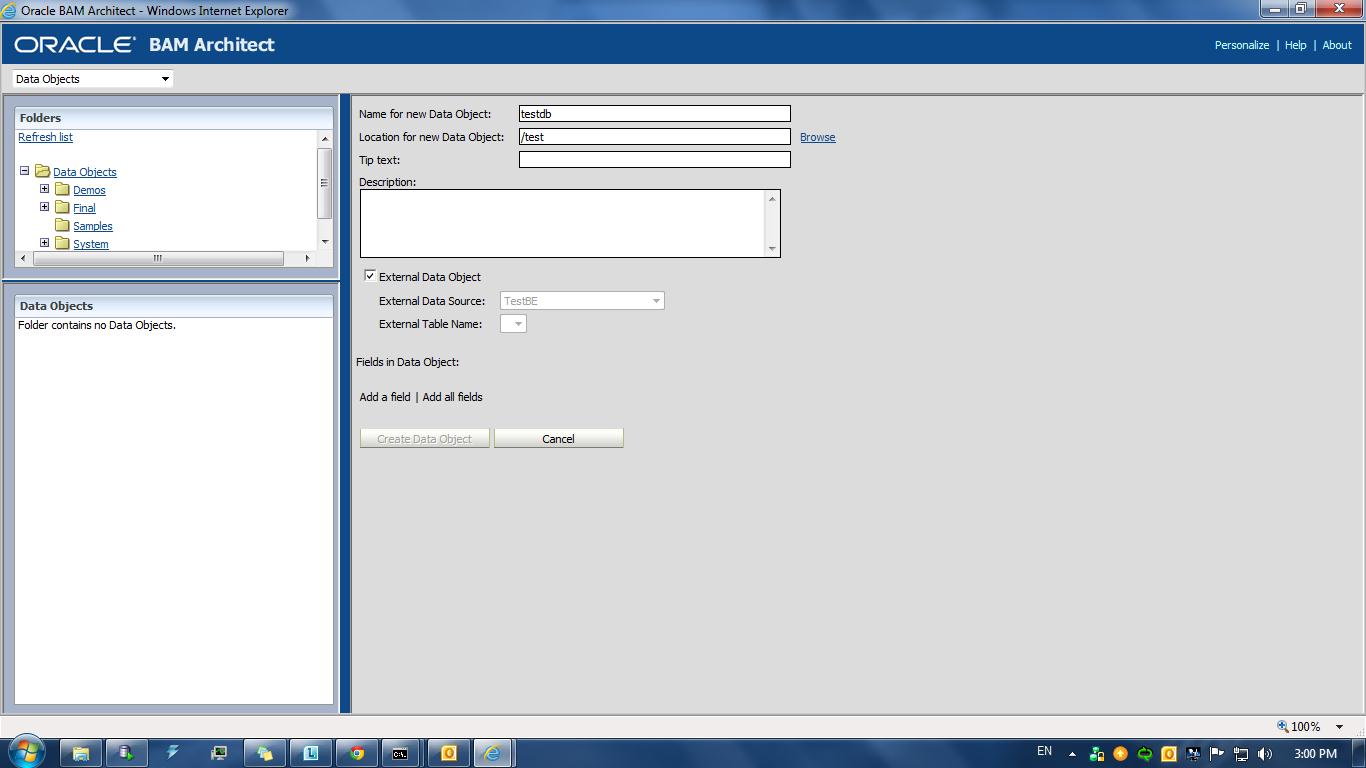Click the volume icon in the system tray
Screen dimensions: 1366x768
(1262, 752)
